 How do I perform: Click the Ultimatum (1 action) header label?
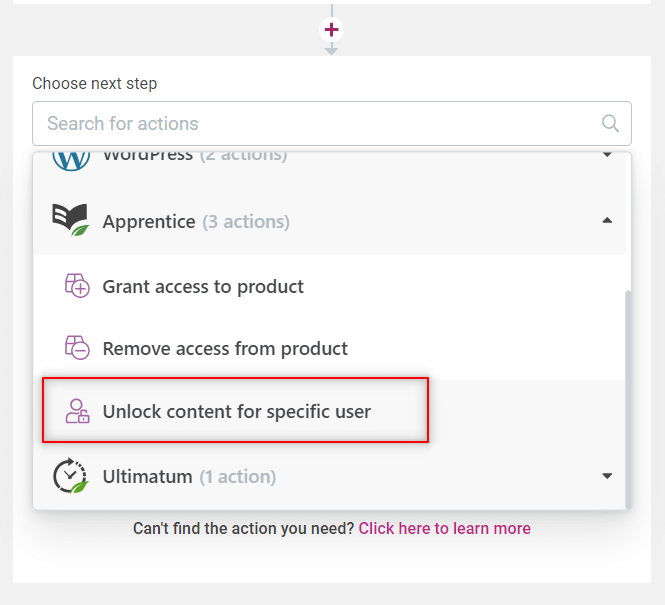click(189, 477)
